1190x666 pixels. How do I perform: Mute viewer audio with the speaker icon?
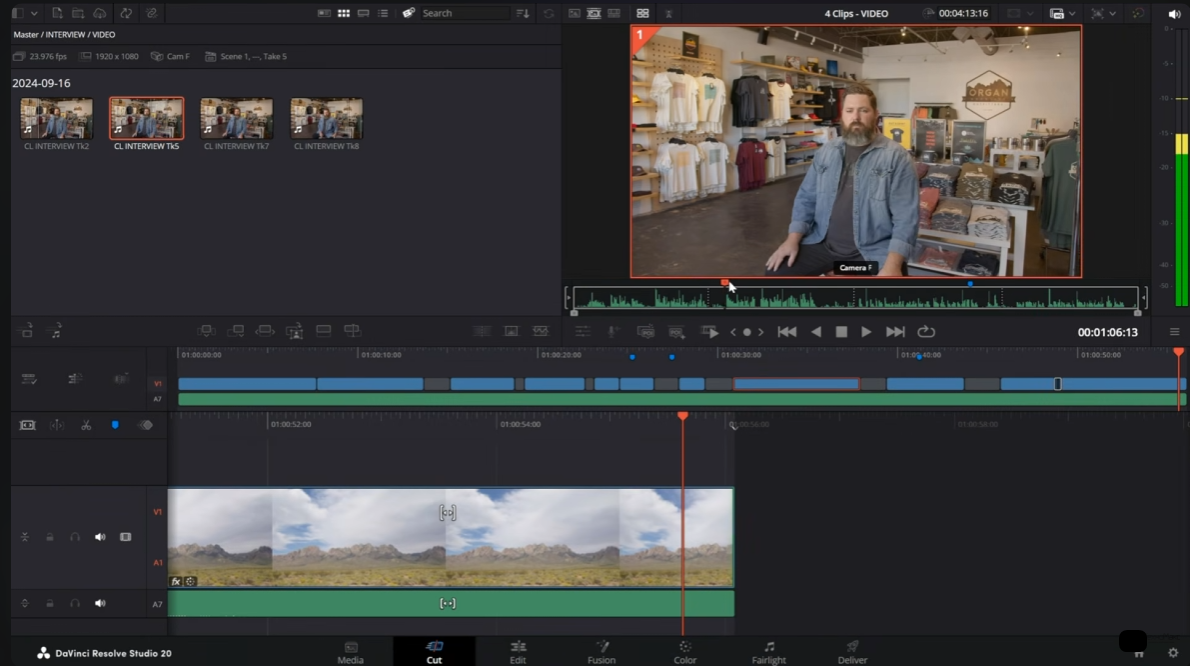pos(1174,14)
